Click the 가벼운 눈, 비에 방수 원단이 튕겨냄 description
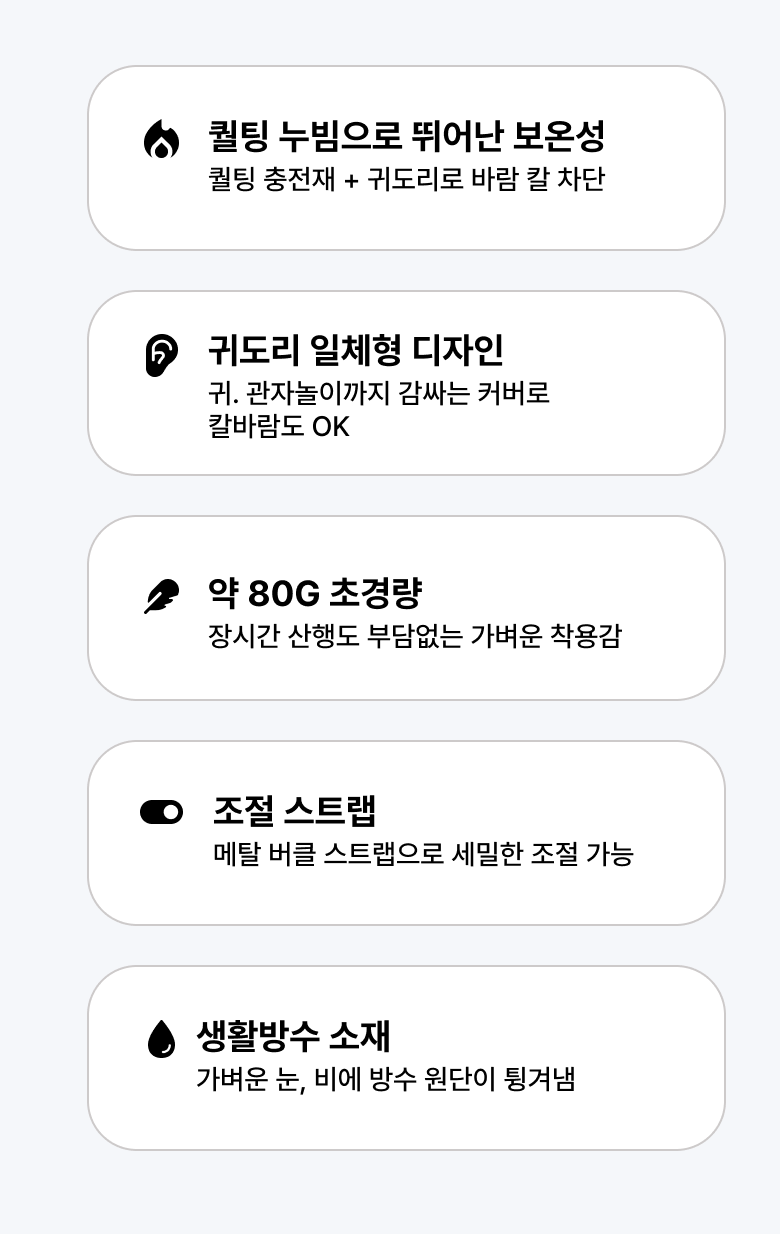Image resolution: width=780 pixels, height=1234 pixels. (x=386, y=1079)
